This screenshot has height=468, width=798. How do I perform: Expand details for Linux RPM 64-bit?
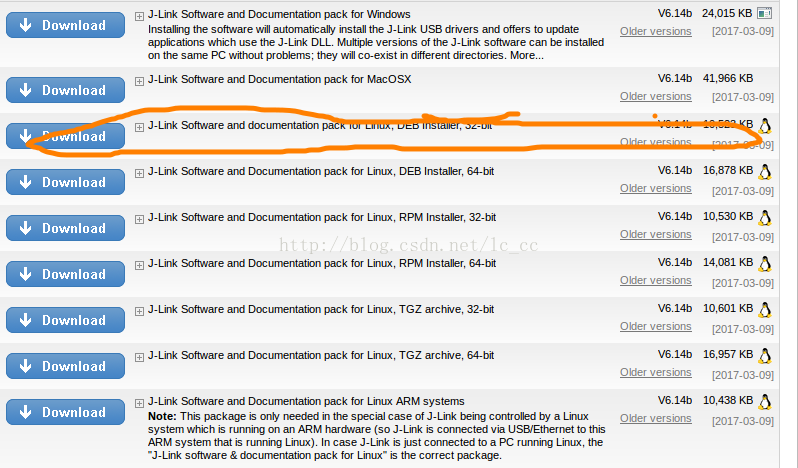[x=139, y=265]
